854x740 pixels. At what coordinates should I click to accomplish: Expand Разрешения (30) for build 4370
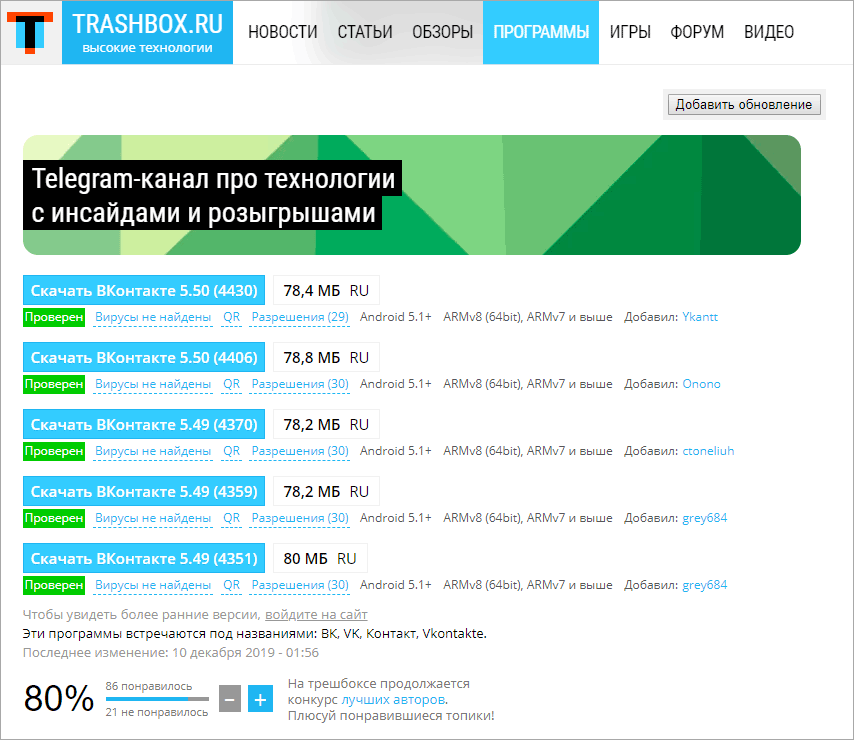(x=300, y=451)
